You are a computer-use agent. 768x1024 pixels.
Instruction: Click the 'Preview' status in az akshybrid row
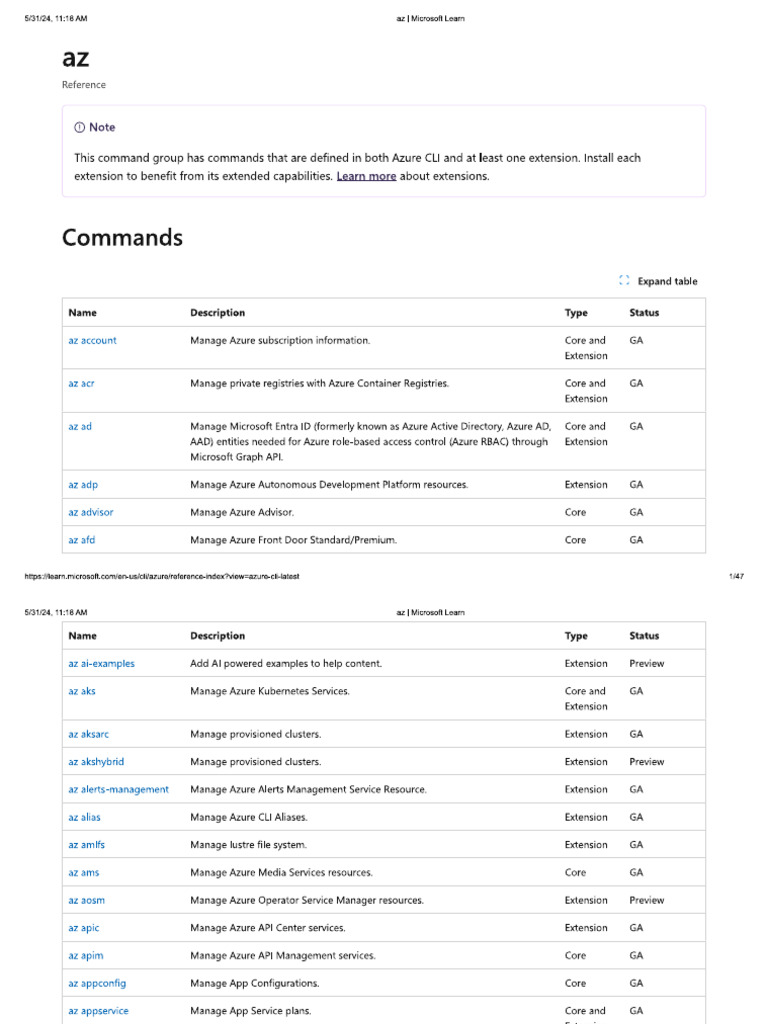[647, 761]
